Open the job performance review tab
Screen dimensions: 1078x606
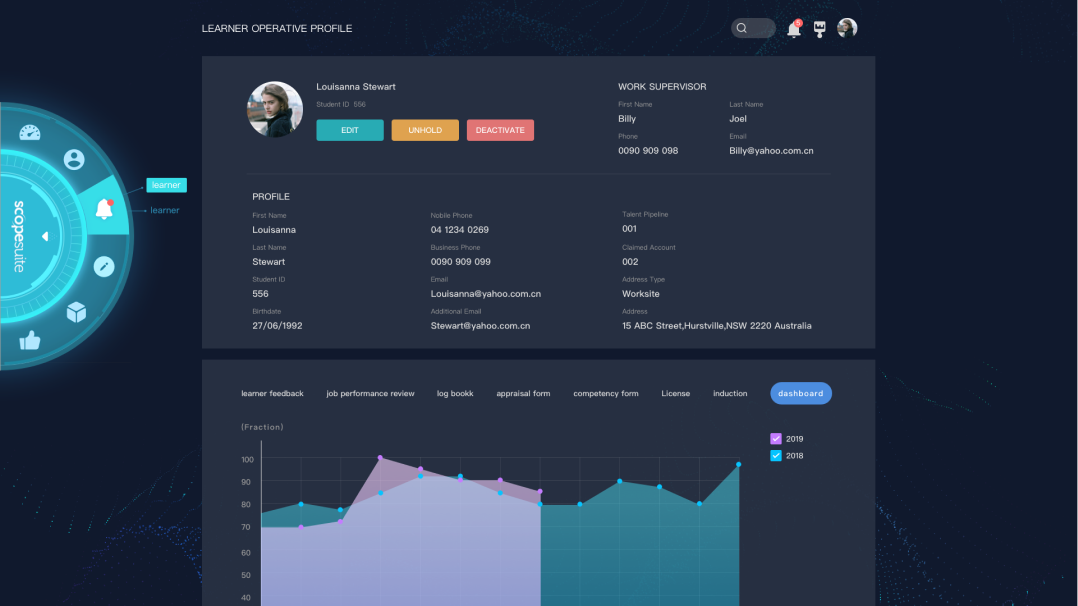point(370,394)
